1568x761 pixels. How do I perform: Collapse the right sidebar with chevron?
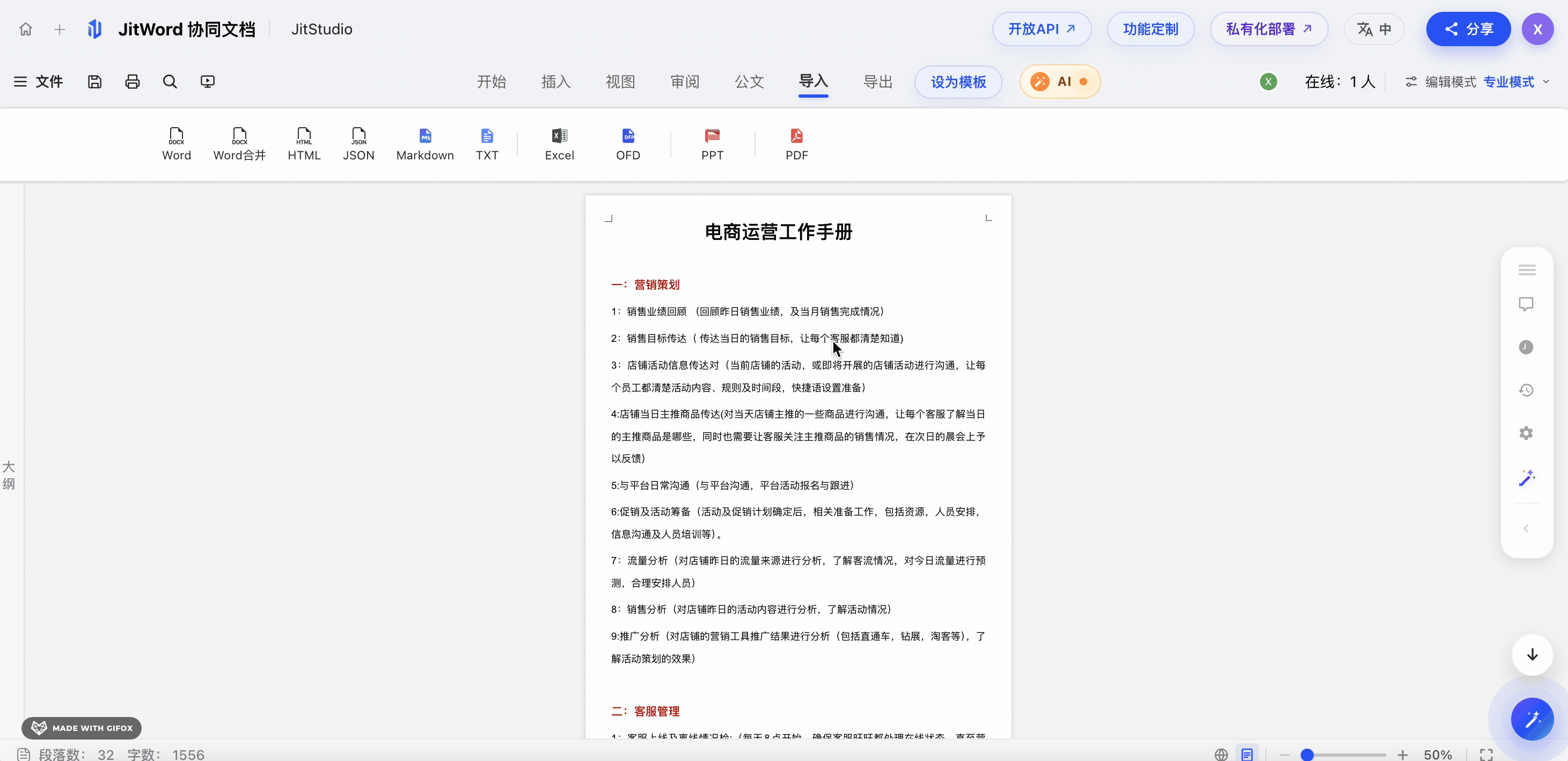[x=1526, y=529]
